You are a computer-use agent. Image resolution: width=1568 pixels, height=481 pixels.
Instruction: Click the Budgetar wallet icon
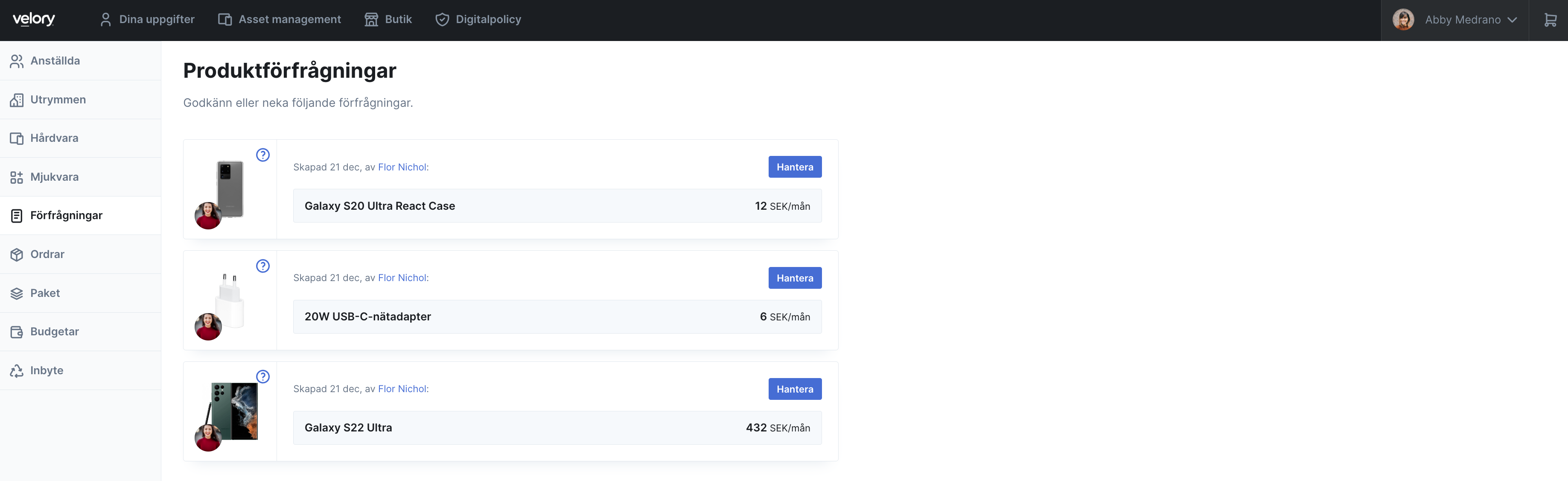pyautogui.click(x=17, y=331)
